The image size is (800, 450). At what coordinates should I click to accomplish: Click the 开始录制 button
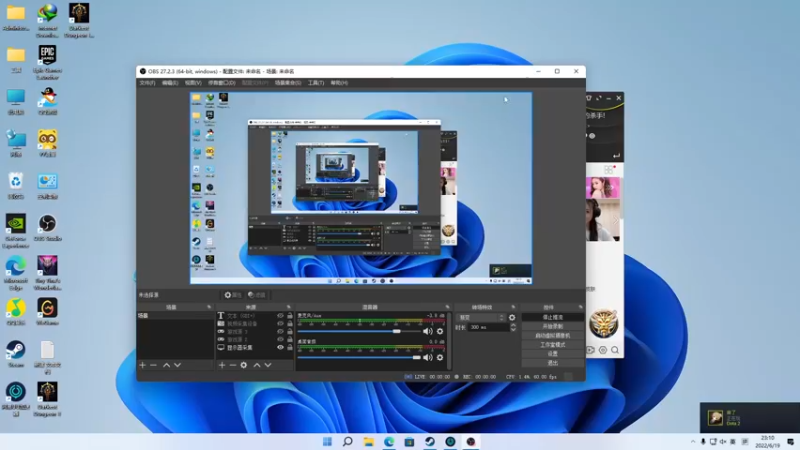[553, 327]
